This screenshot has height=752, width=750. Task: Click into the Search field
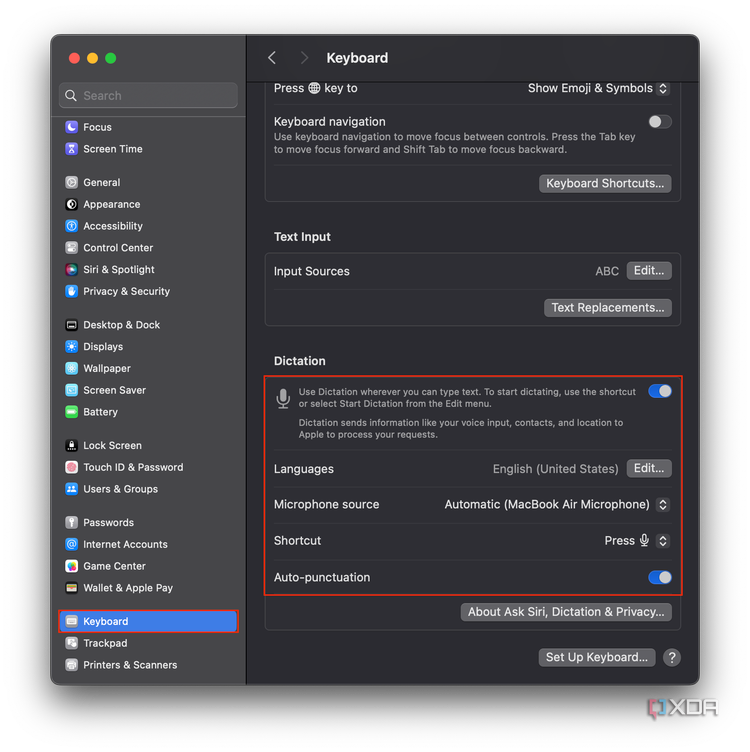tap(148, 95)
